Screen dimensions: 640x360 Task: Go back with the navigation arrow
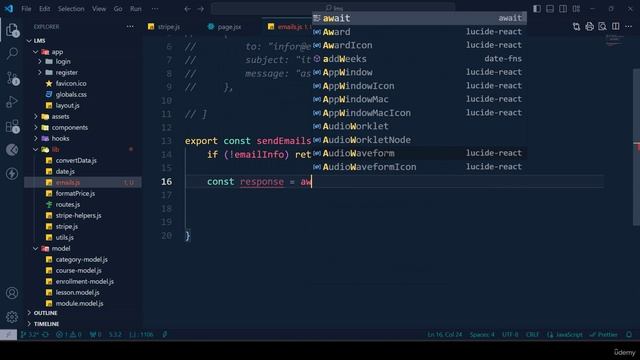pyautogui.click(x=187, y=9)
